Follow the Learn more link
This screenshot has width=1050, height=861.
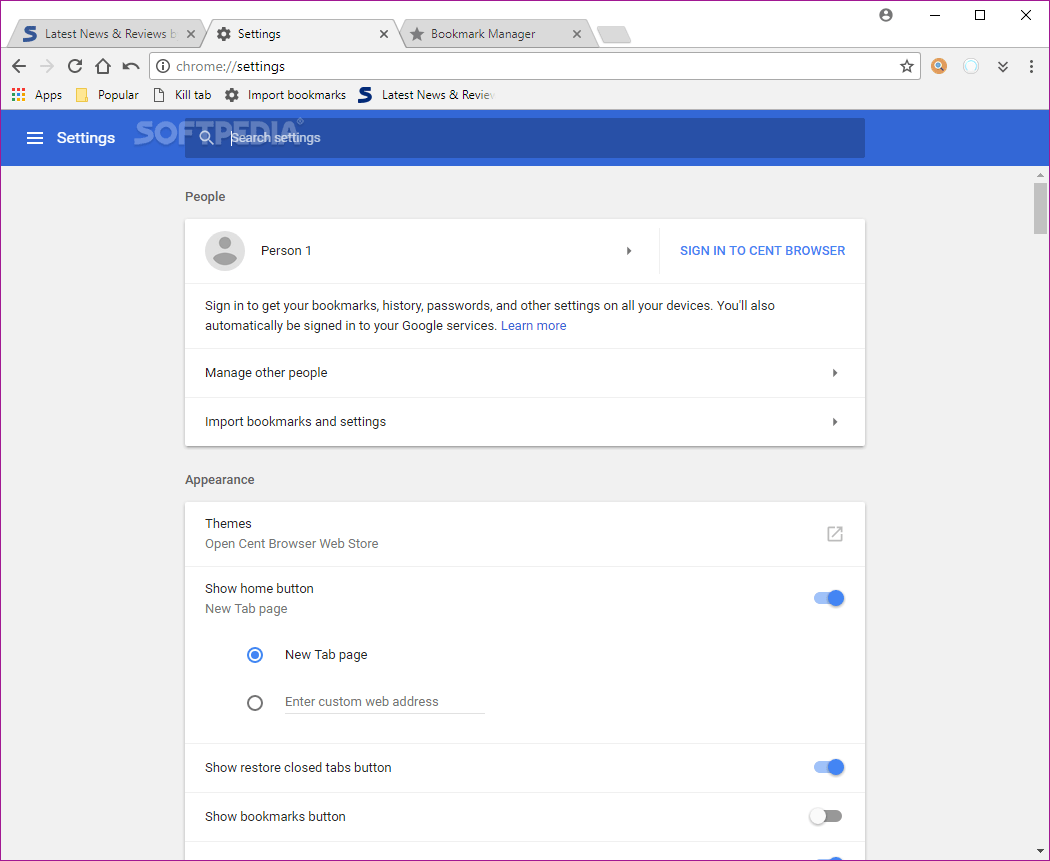[534, 325]
